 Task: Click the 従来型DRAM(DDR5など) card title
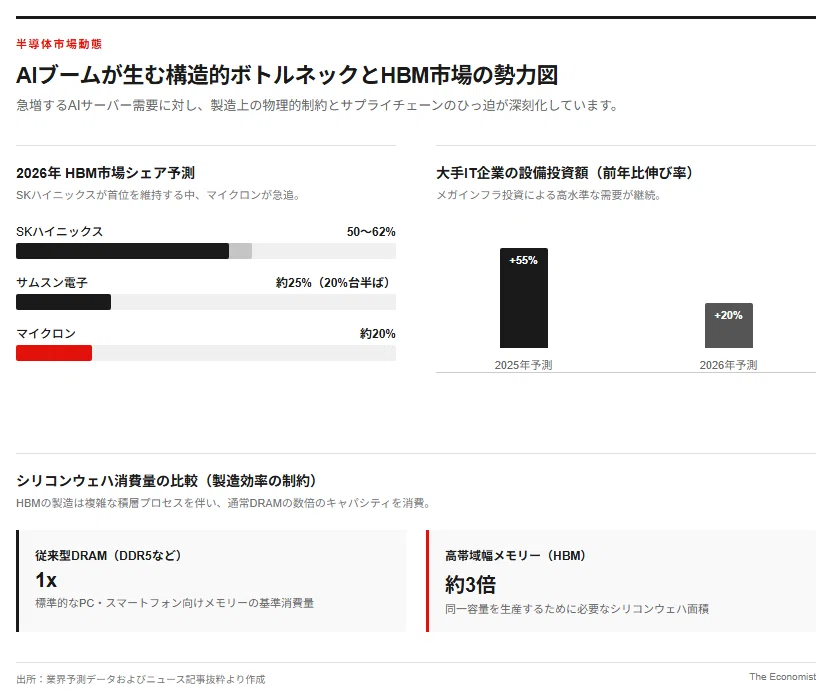click(108, 556)
